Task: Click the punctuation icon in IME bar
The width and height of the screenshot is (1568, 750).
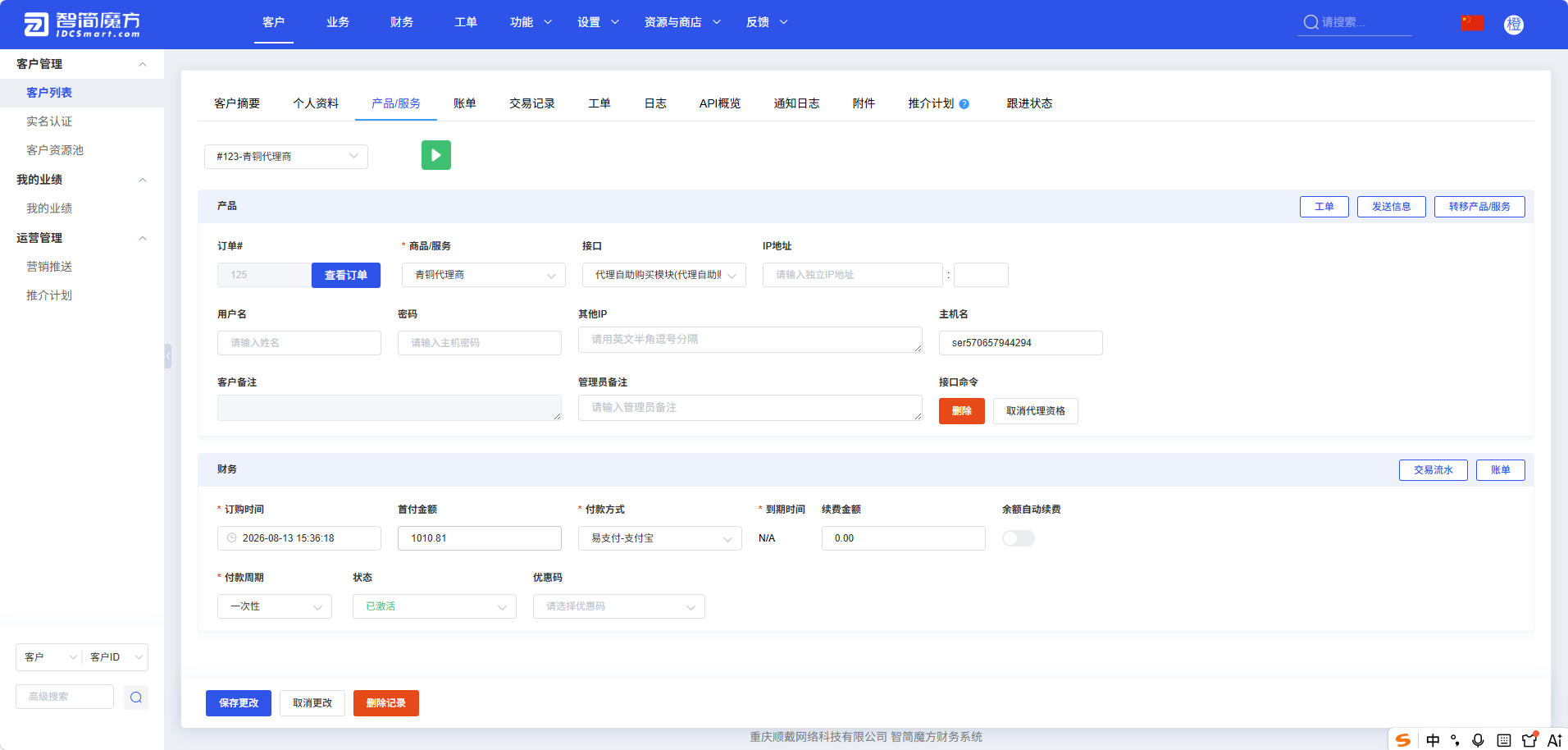Action: (1455, 740)
